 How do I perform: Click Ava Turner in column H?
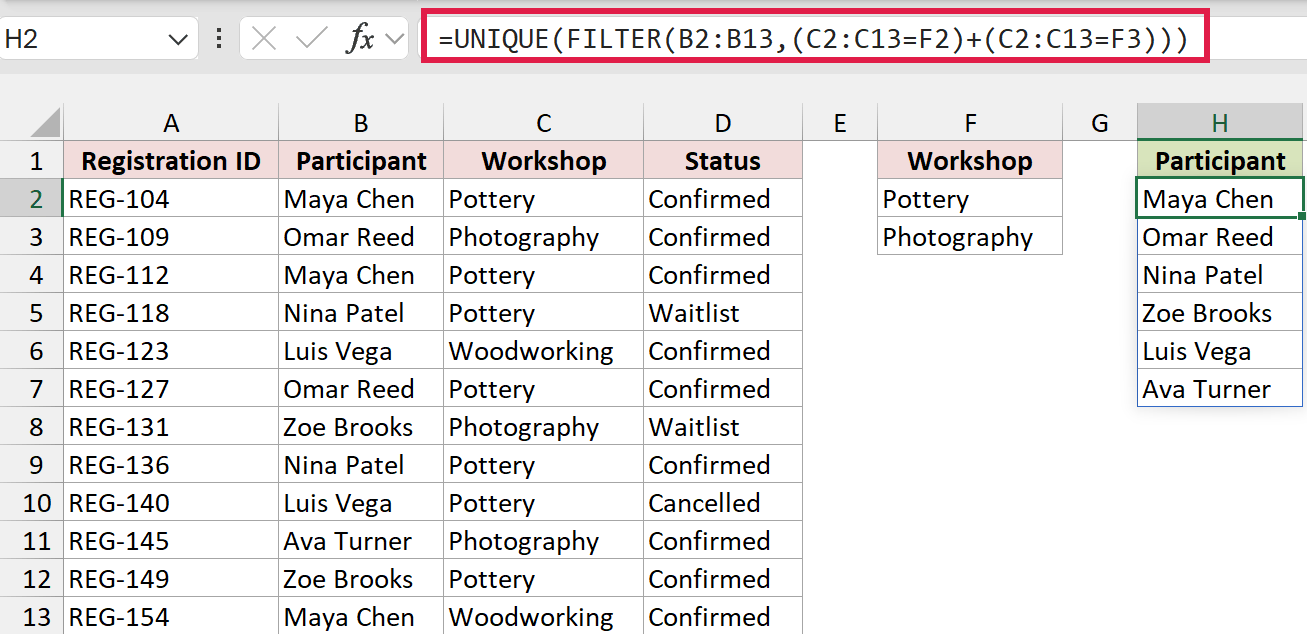tap(1220, 389)
